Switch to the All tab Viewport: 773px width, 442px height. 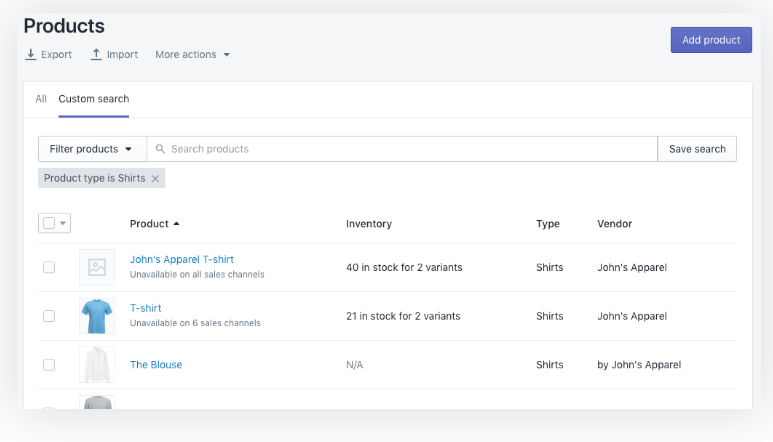click(41, 99)
